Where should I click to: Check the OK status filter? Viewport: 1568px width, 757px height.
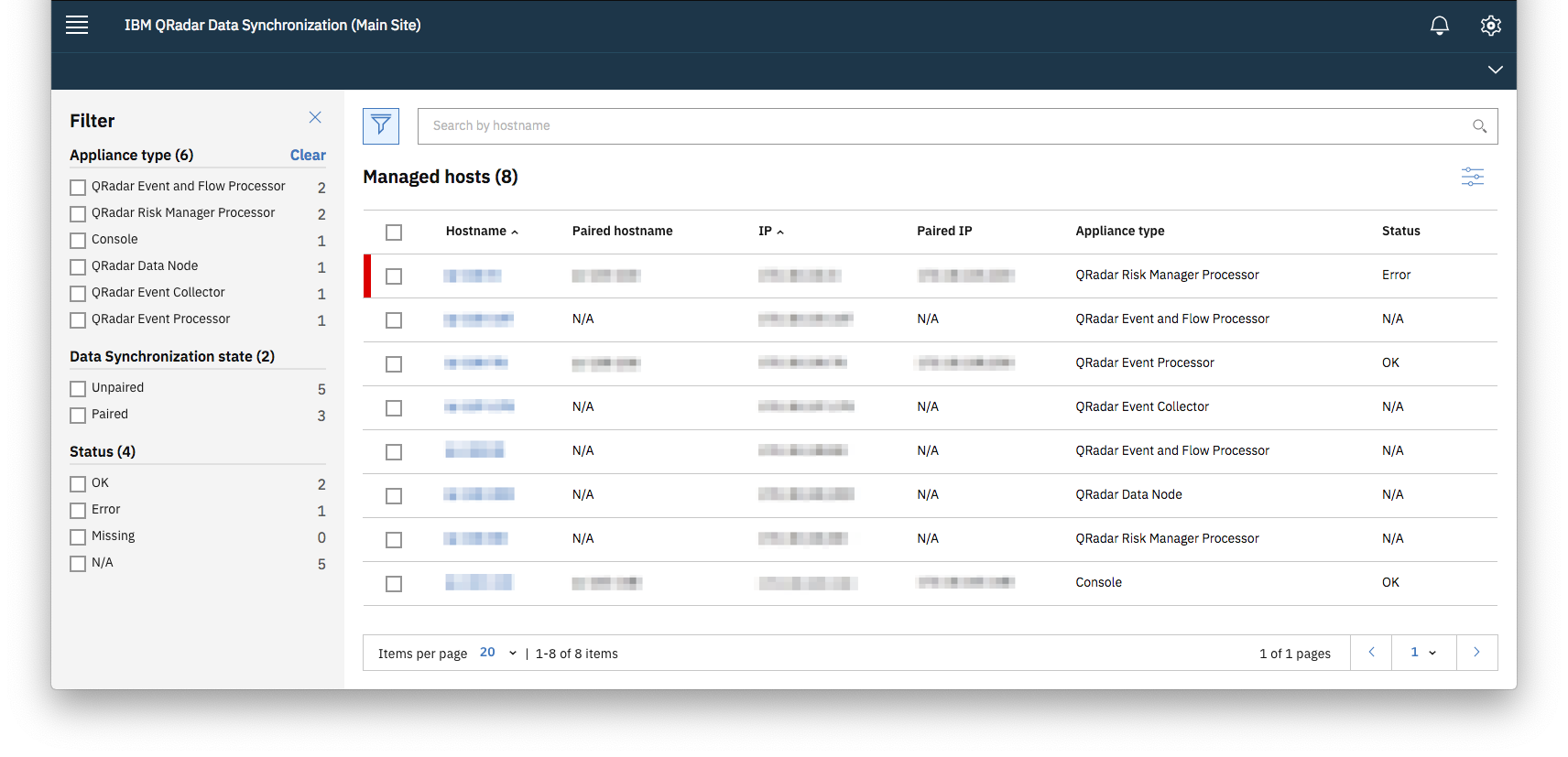point(78,484)
